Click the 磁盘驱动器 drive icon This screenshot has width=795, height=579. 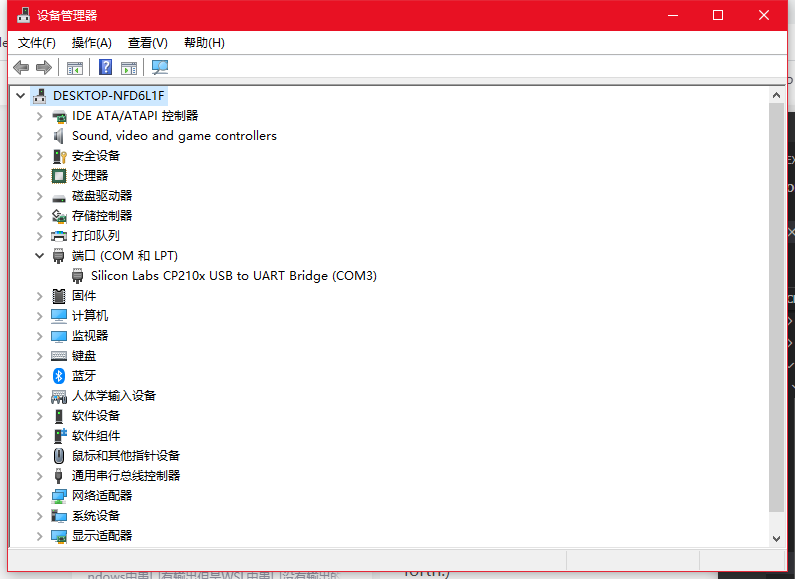(x=59, y=197)
